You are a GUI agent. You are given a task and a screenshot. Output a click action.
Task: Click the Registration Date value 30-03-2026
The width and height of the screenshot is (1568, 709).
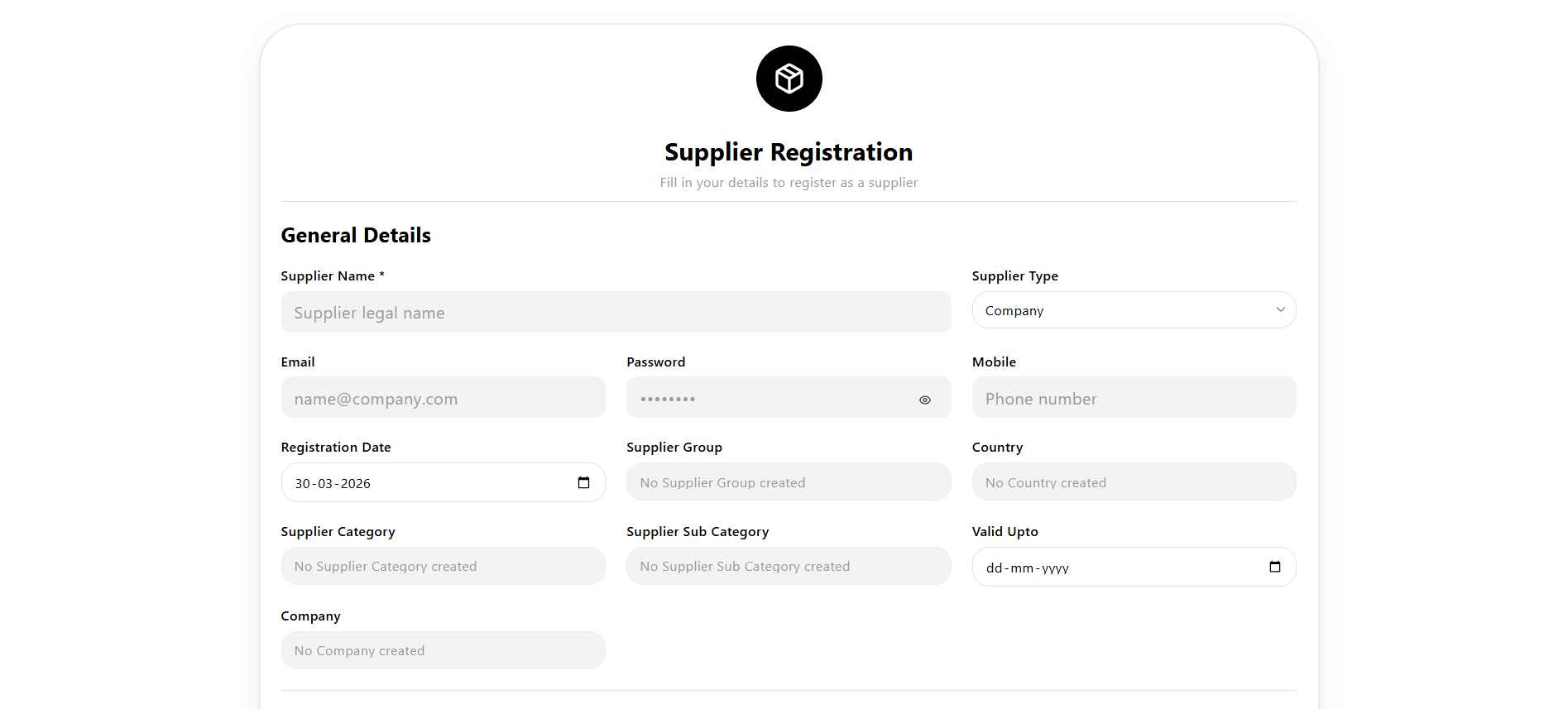pyautogui.click(x=333, y=484)
